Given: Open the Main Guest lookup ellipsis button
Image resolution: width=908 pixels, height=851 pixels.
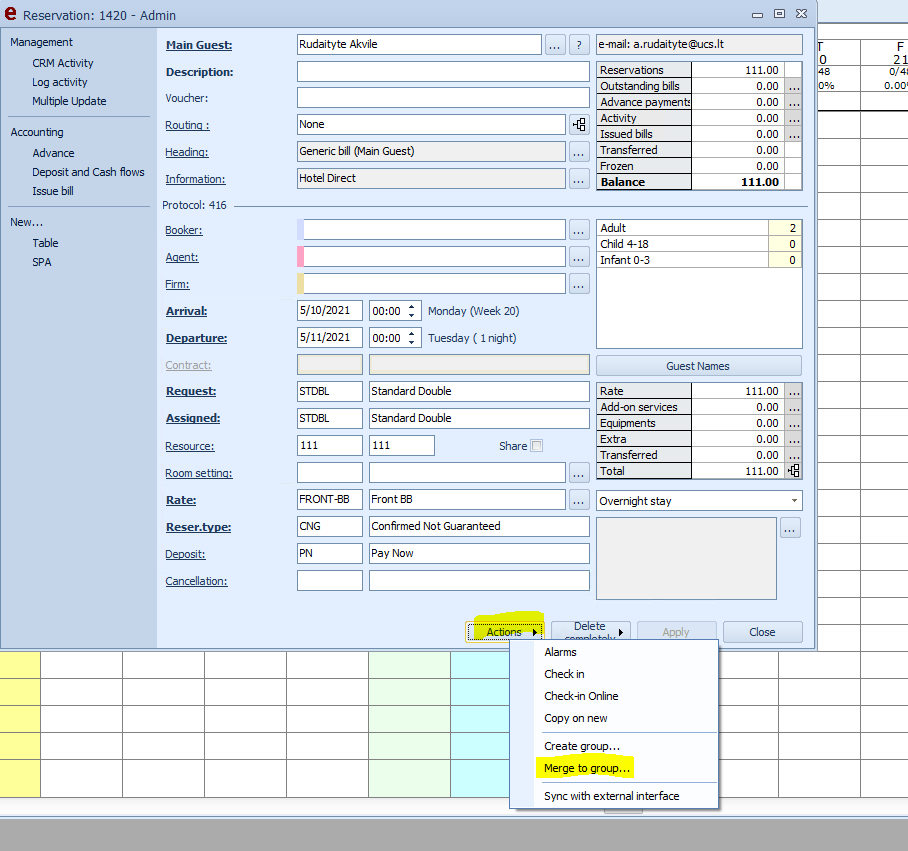Looking at the screenshot, I should point(555,45).
